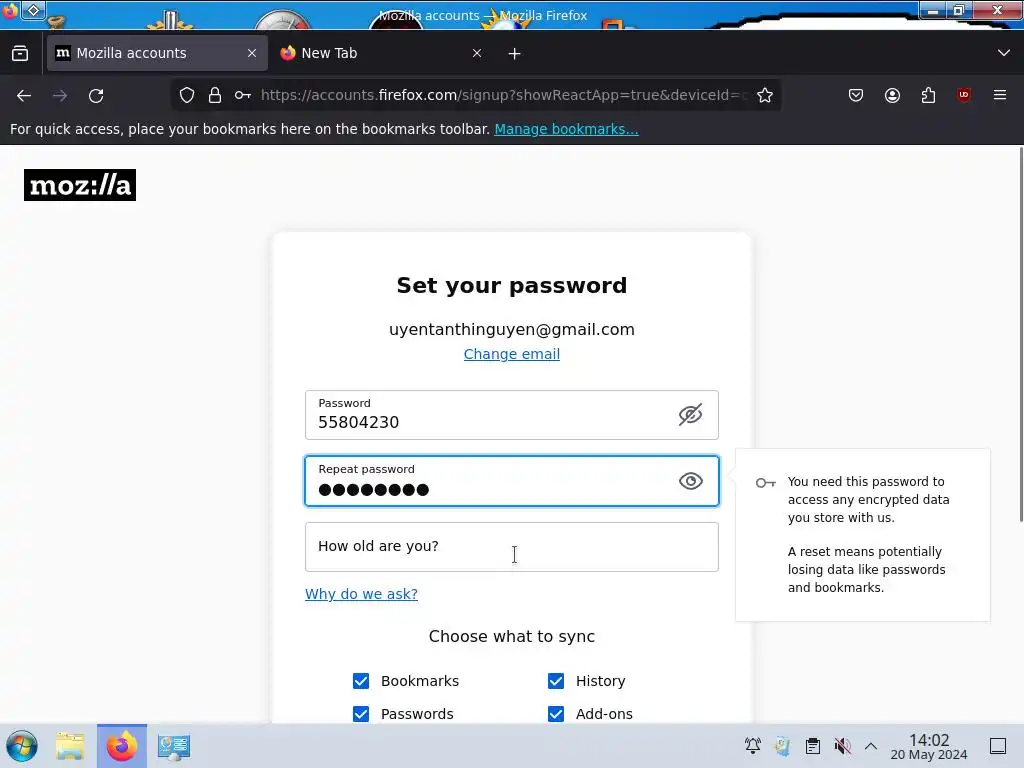Close the New Tab tab
This screenshot has height=768, width=1024.
pyautogui.click(x=477, y=53)
